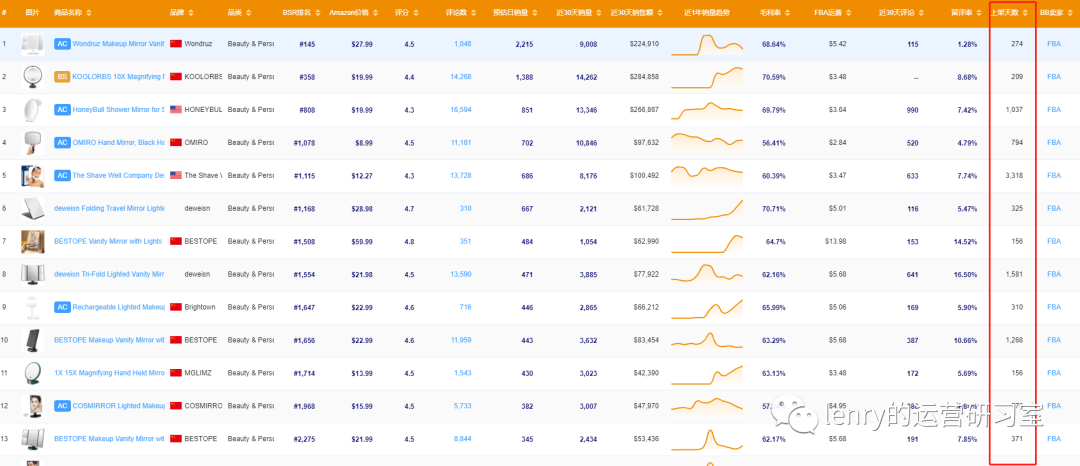This screenshot has height=466, width=1080.
Task: Click the AC badge on the Wondruz row
Action: pos(62,44)
